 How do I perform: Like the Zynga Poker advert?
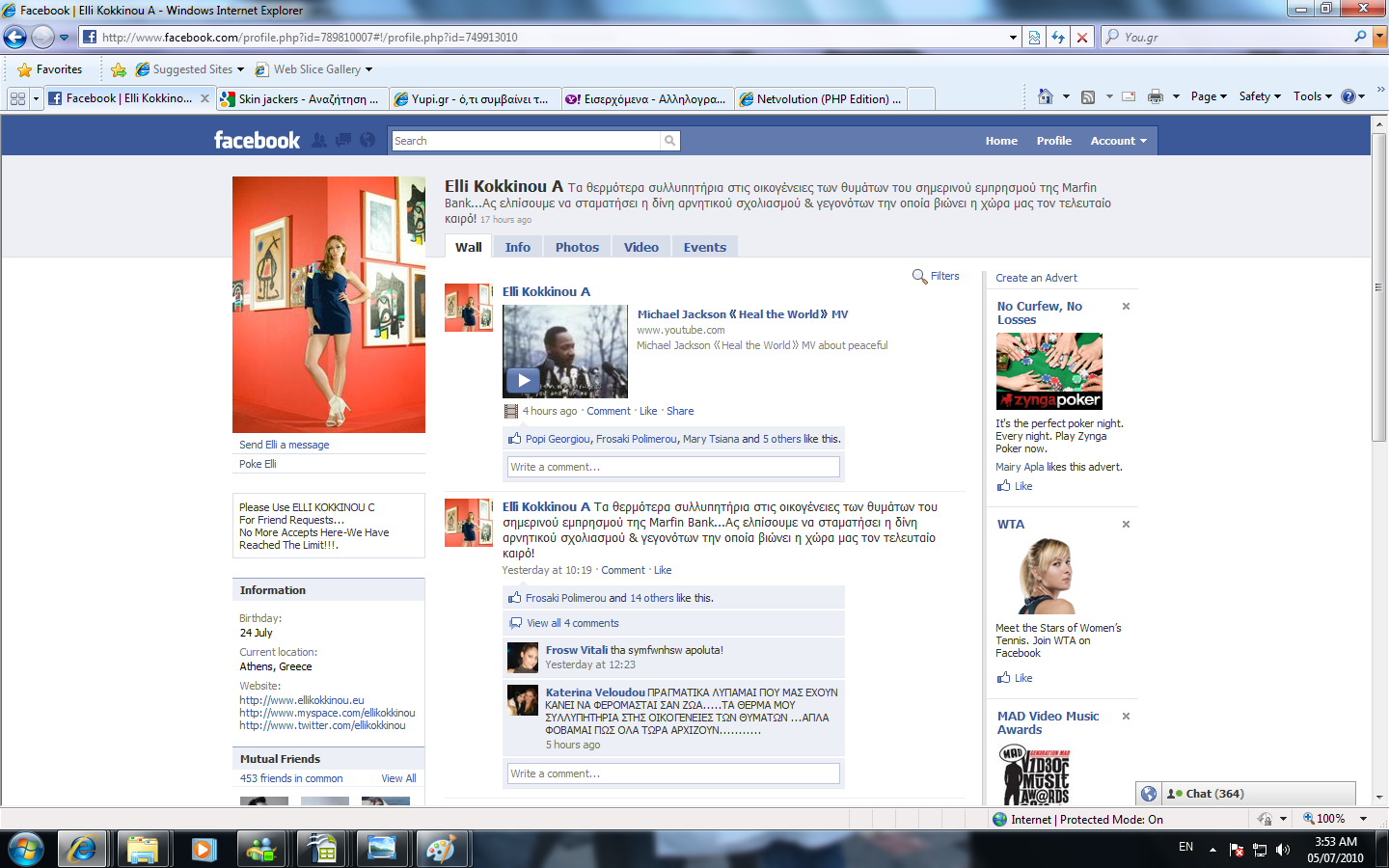[x=1023, y=486]
